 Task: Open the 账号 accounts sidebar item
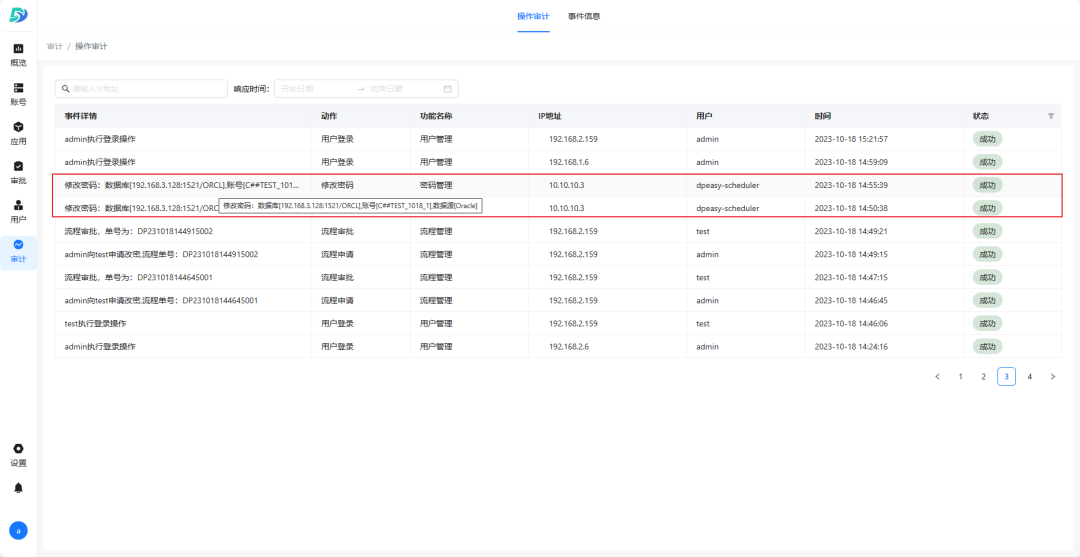(19, 94)
